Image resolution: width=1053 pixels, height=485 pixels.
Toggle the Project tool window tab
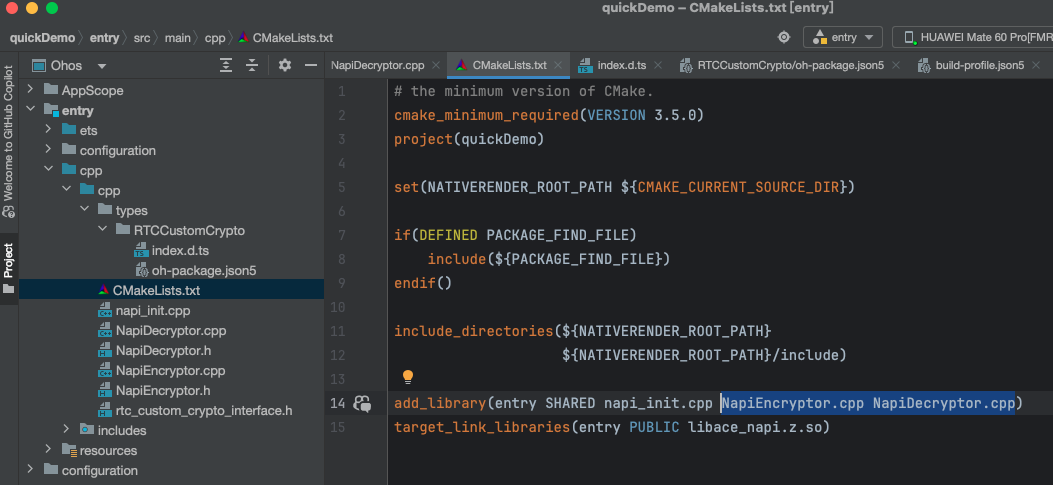(x=9, y=269)
